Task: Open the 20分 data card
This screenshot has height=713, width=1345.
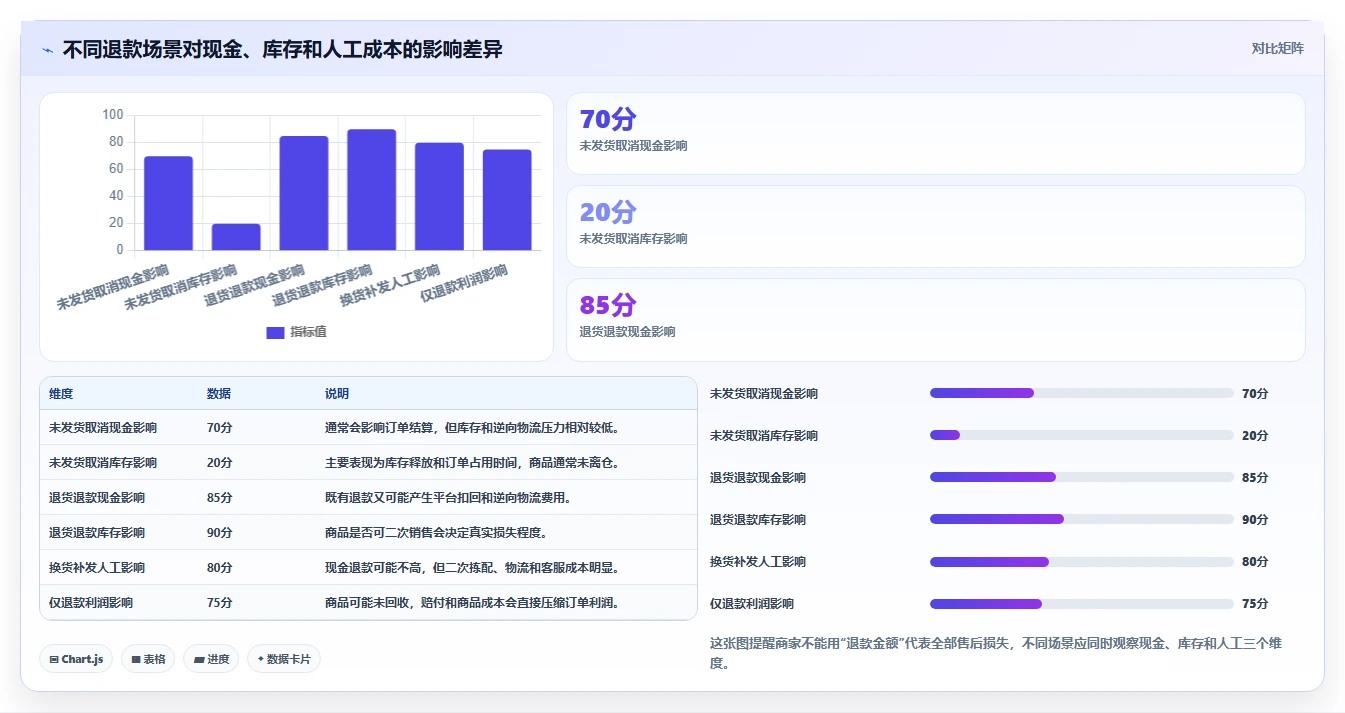Action: click(x=935, y=227)
